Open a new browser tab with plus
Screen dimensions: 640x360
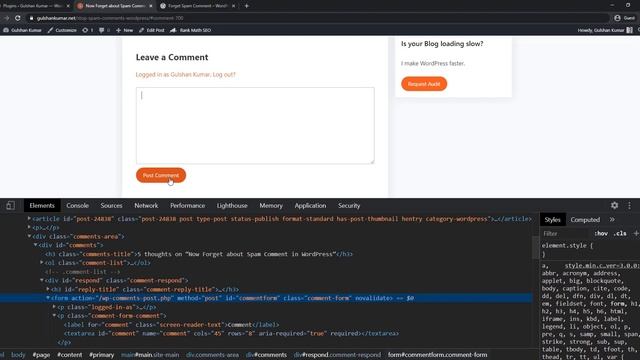(247, 6)
